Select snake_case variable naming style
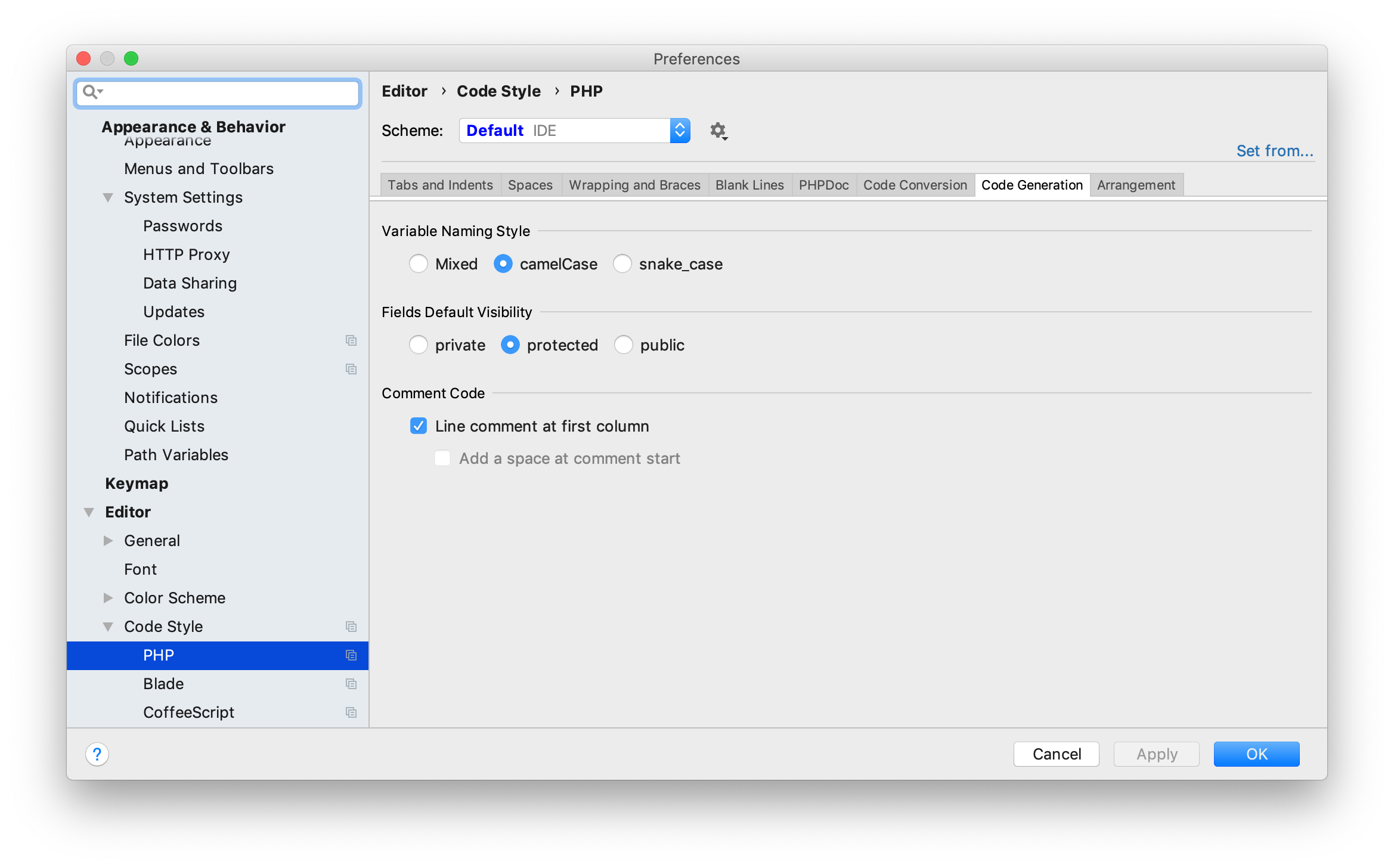The image size is (1394, 868). pyautogui.click(x=622, y=263)
